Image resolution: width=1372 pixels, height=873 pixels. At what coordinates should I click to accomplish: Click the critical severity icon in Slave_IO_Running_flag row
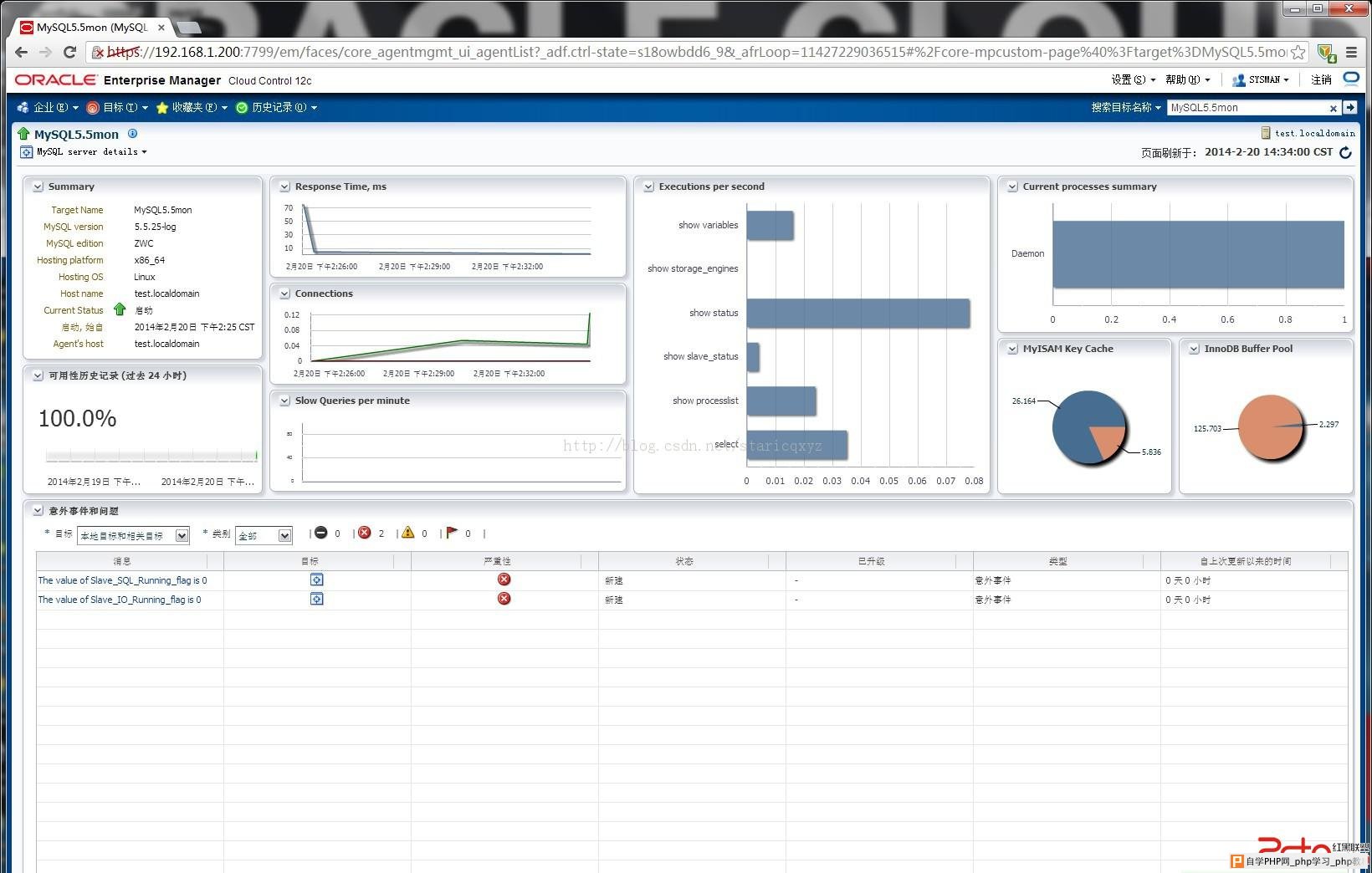coord(504,599)
